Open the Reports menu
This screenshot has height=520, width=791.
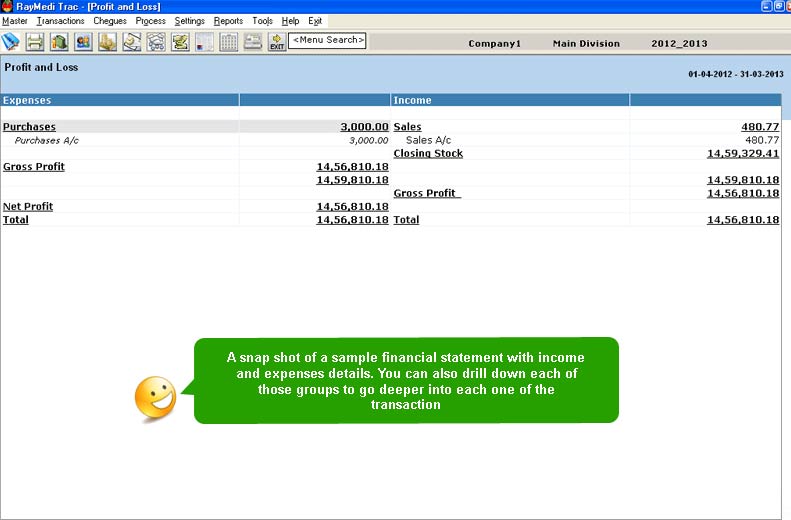click(229, 21)
